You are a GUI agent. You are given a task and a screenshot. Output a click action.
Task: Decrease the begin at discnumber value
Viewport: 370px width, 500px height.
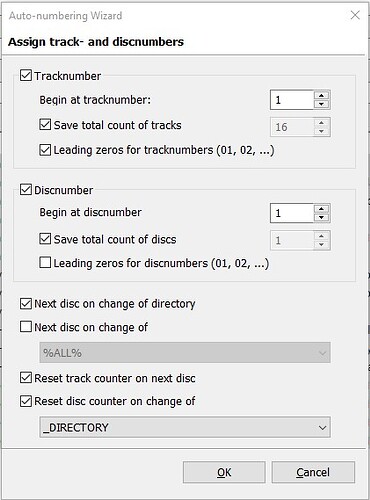(x=321, y=217)
